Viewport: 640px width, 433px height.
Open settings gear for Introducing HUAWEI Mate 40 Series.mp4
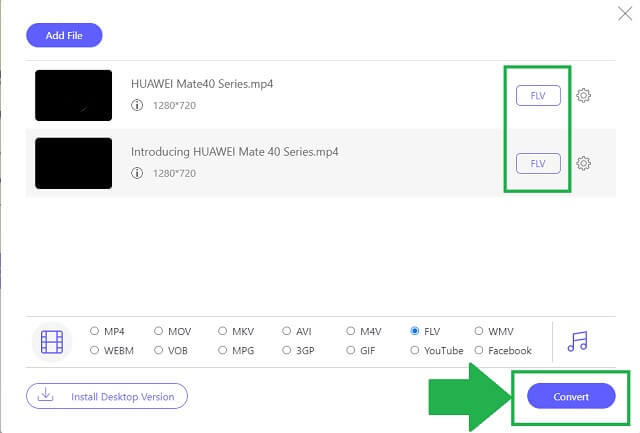pyautogui.click(x=583, y=163)
